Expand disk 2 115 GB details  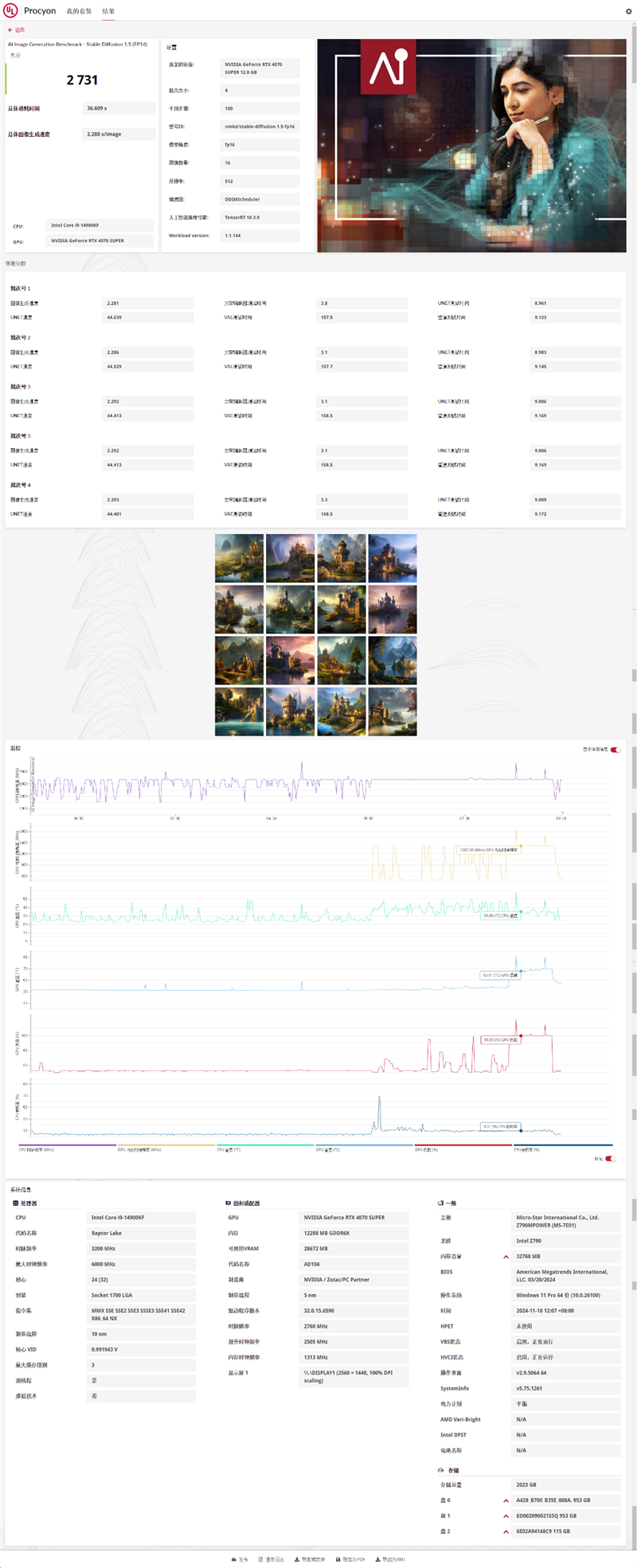coord(506,1531)
